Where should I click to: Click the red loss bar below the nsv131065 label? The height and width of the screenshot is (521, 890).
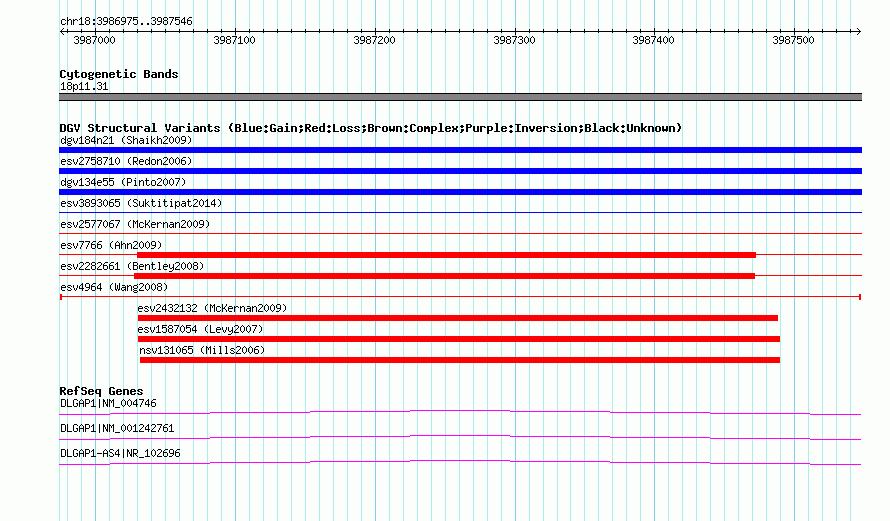pyautogui.click(x=460, y=360)
